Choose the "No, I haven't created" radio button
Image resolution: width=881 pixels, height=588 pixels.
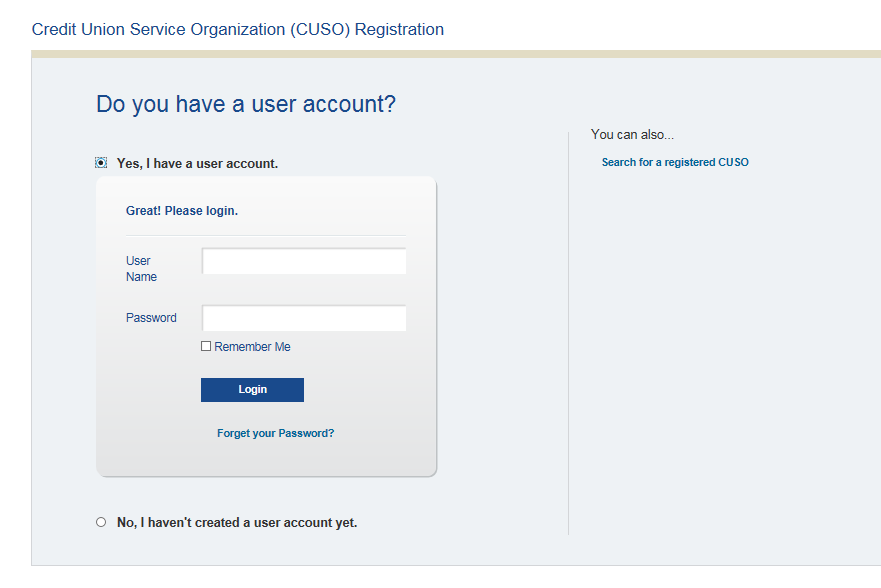[101, 522]
